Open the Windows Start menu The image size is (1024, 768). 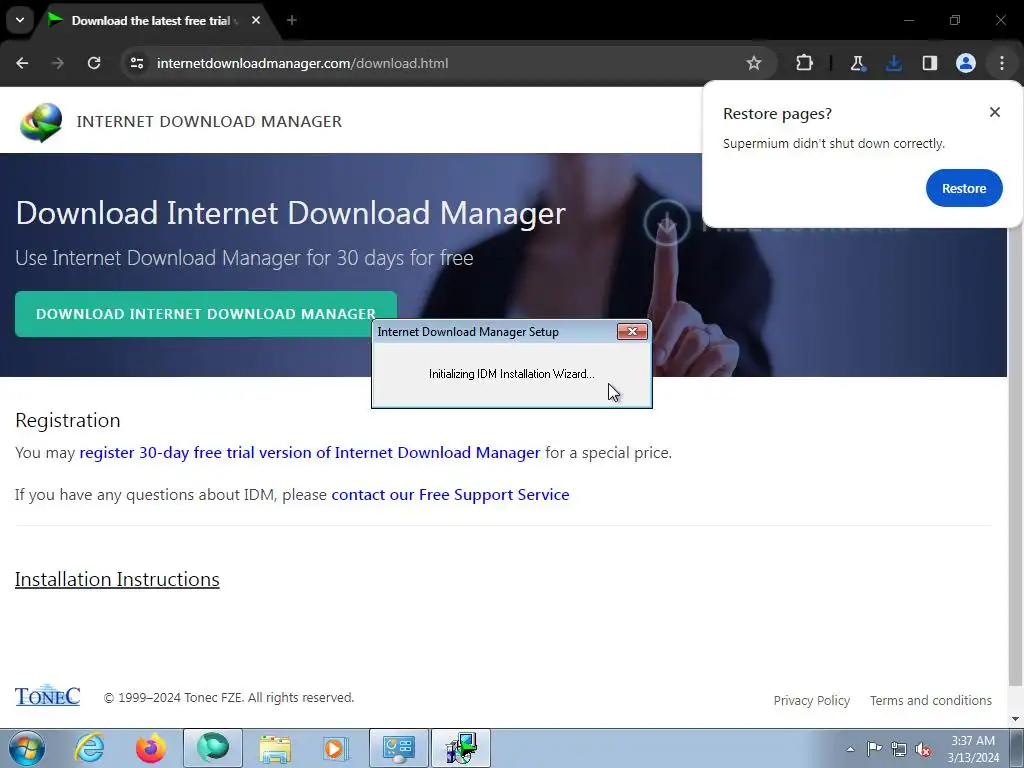[x=27, y=748]
